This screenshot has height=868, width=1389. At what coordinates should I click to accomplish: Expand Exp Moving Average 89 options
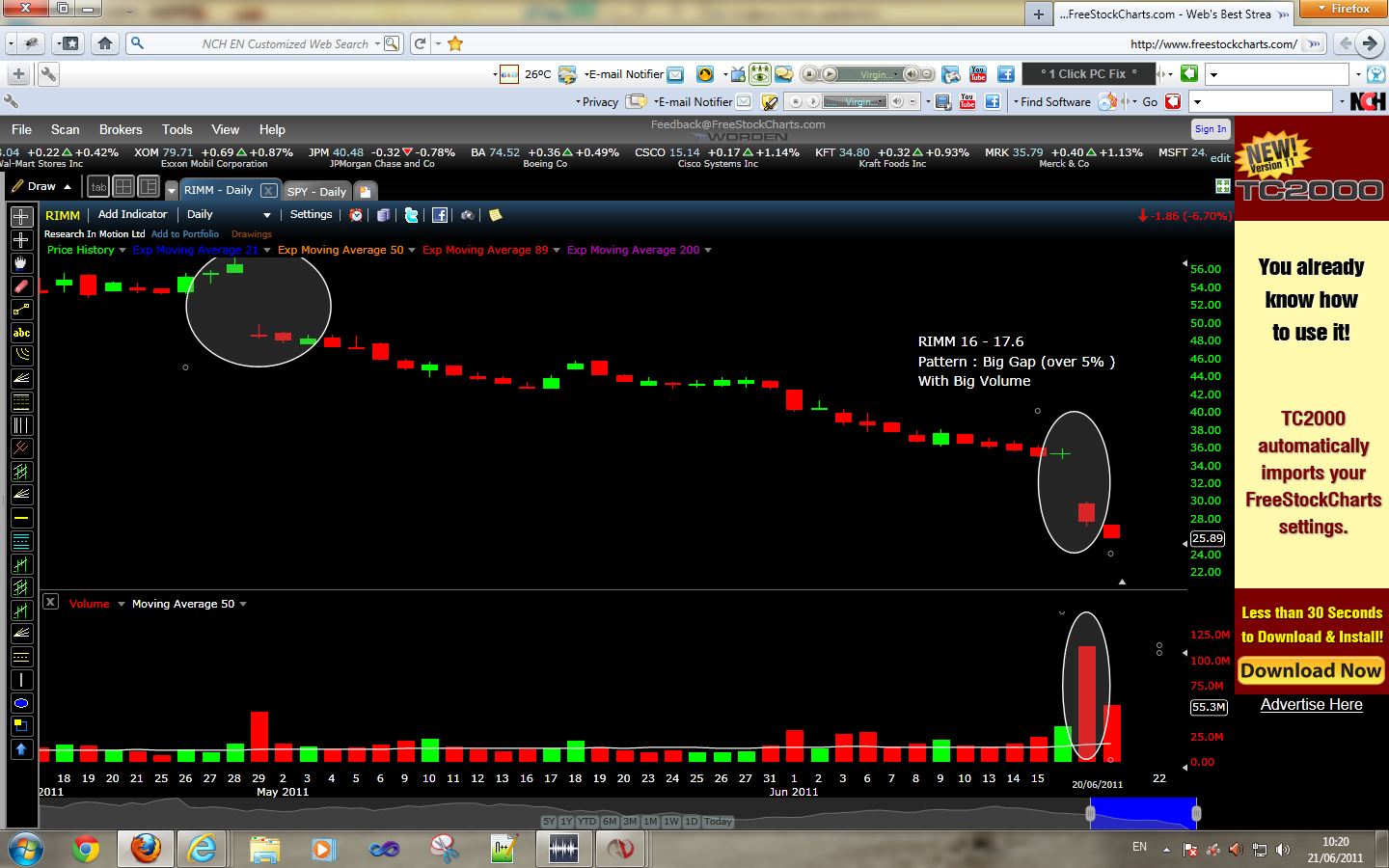(x=557, y=251)
